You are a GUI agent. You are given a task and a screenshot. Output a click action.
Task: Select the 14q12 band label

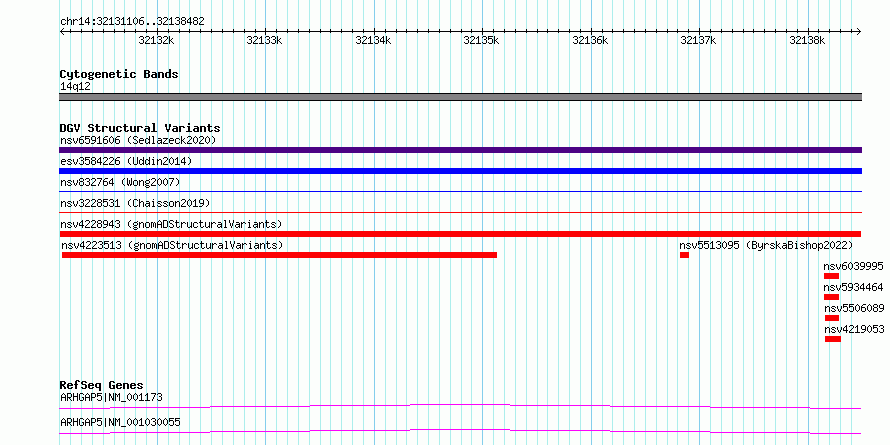tap(75, 87)
